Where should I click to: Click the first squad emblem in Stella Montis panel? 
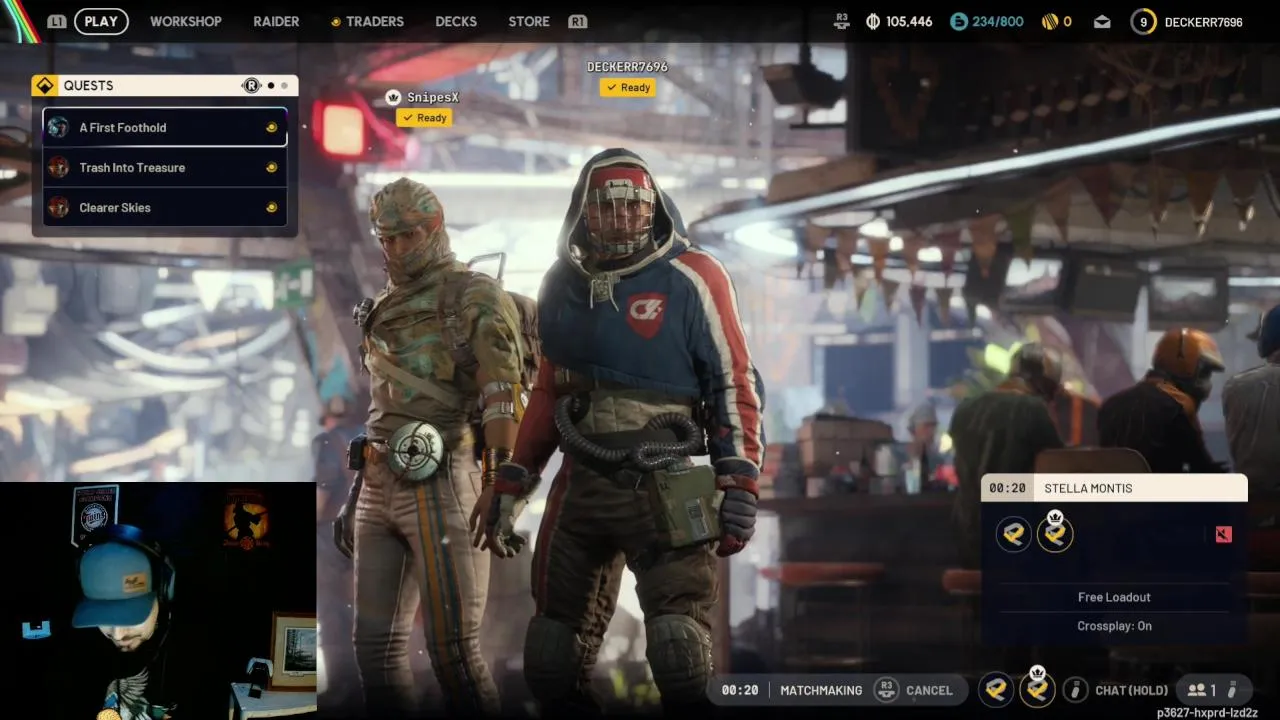1014,534
